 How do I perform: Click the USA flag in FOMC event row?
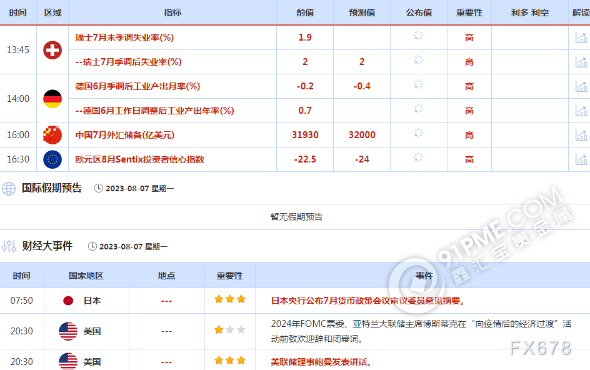click(x=68, y=331)
